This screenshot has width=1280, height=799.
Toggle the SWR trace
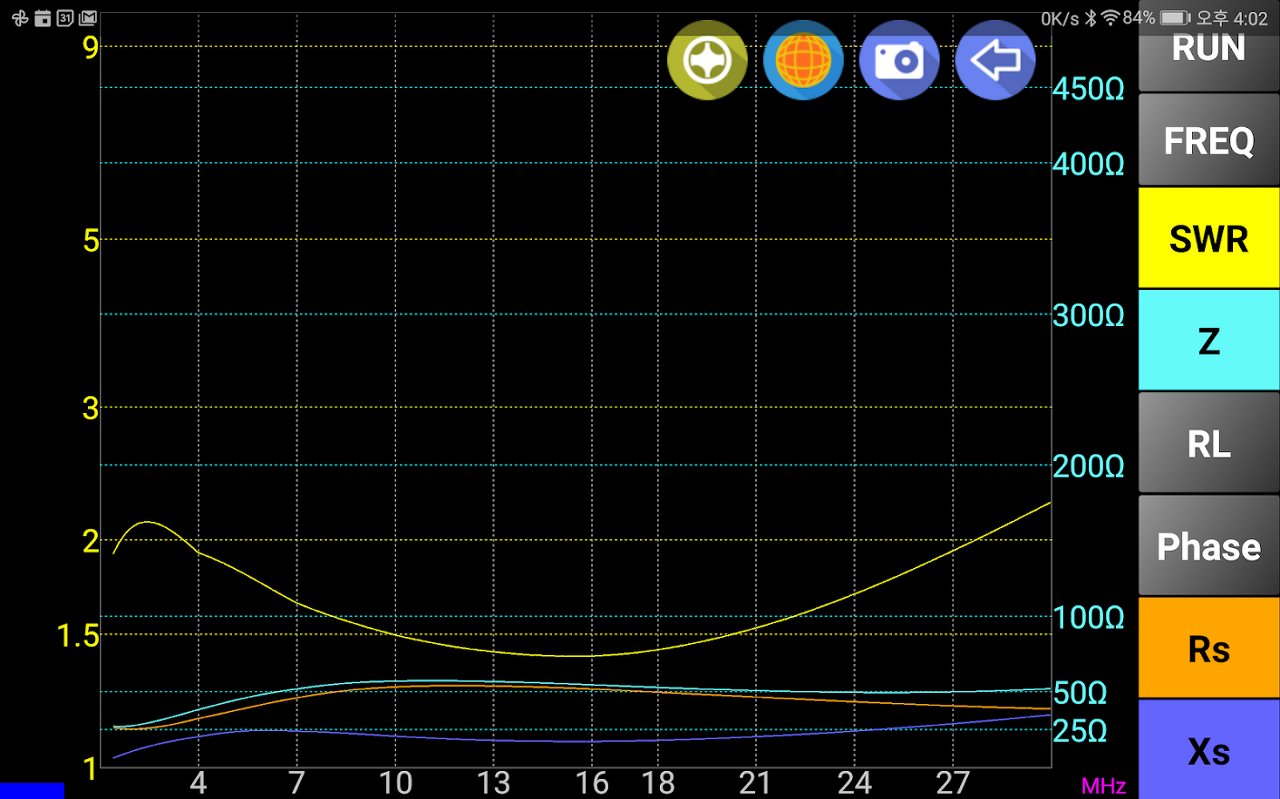point(1209,238)
